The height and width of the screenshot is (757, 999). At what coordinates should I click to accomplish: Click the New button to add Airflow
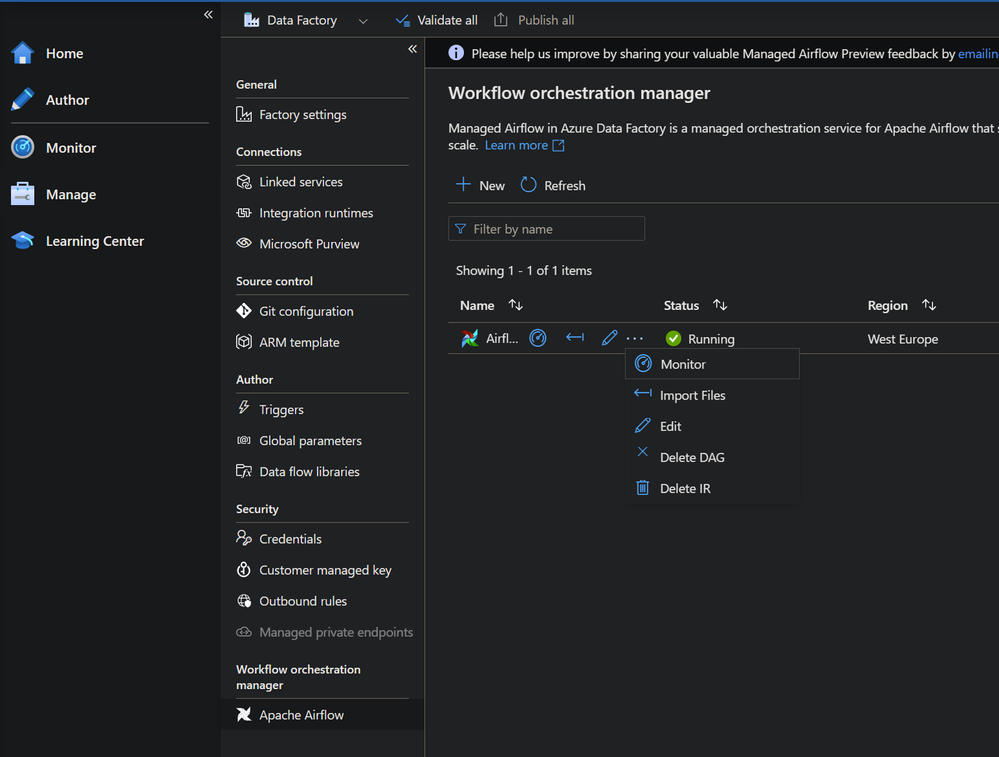coord(481,185)
